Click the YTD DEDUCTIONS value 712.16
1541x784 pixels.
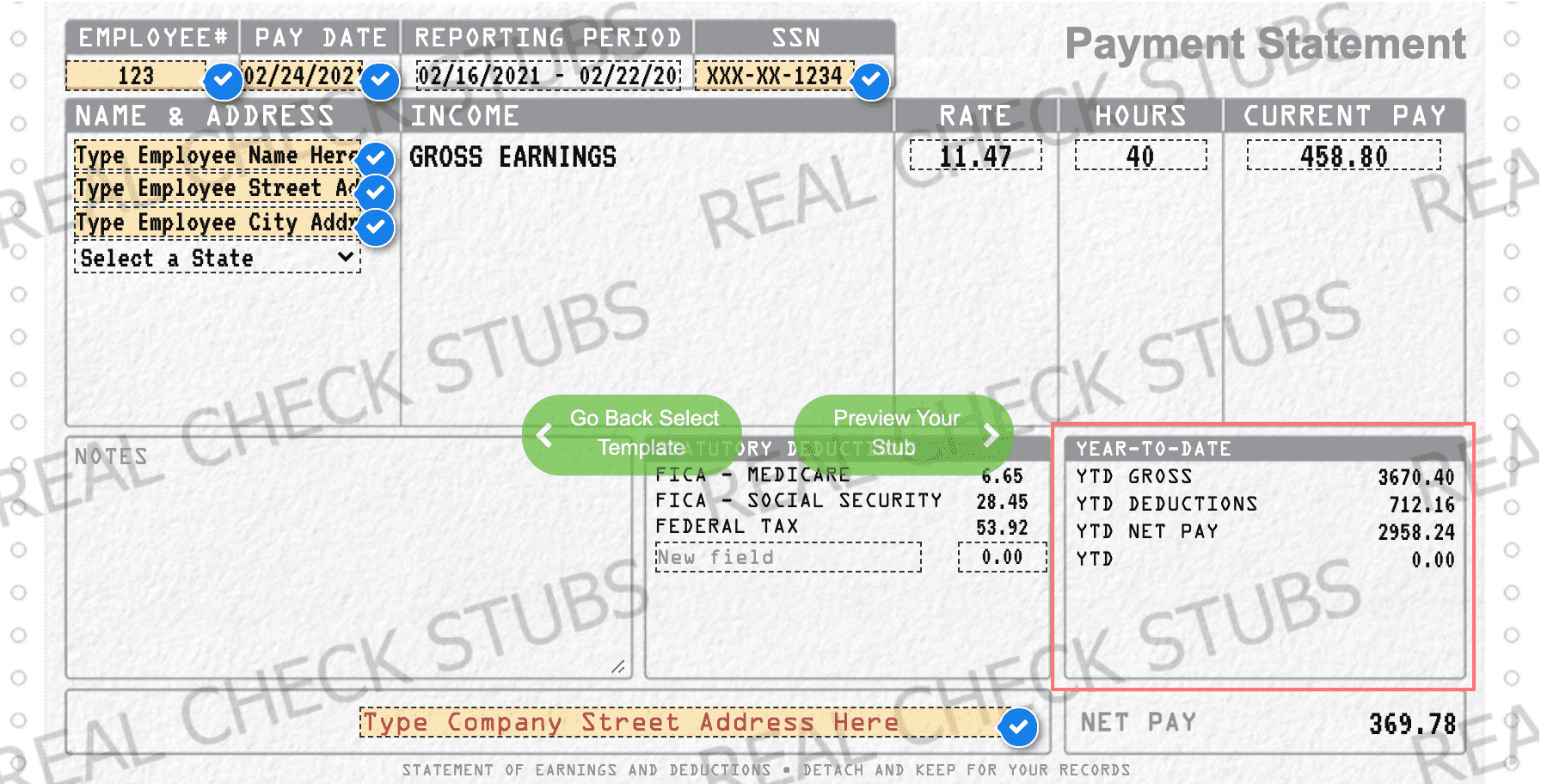[x=1421, y=505]
